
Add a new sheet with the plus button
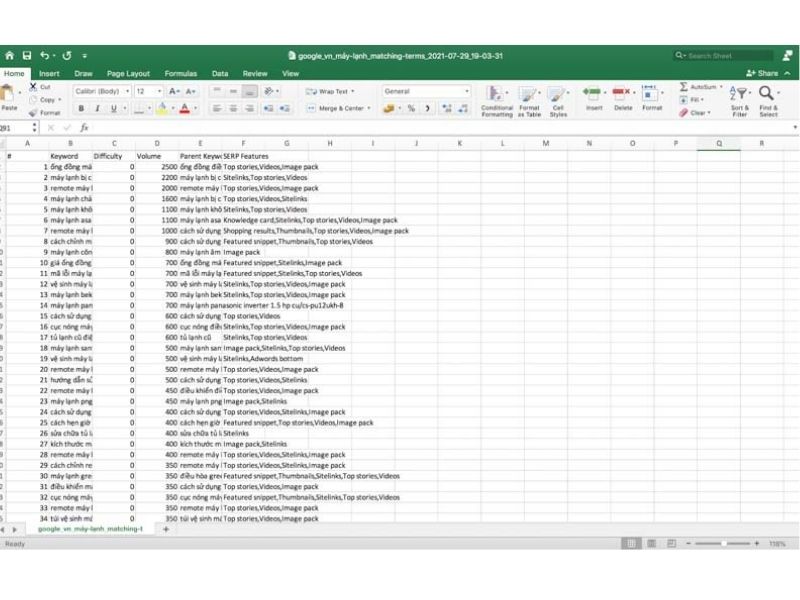[x=166, y=529]
